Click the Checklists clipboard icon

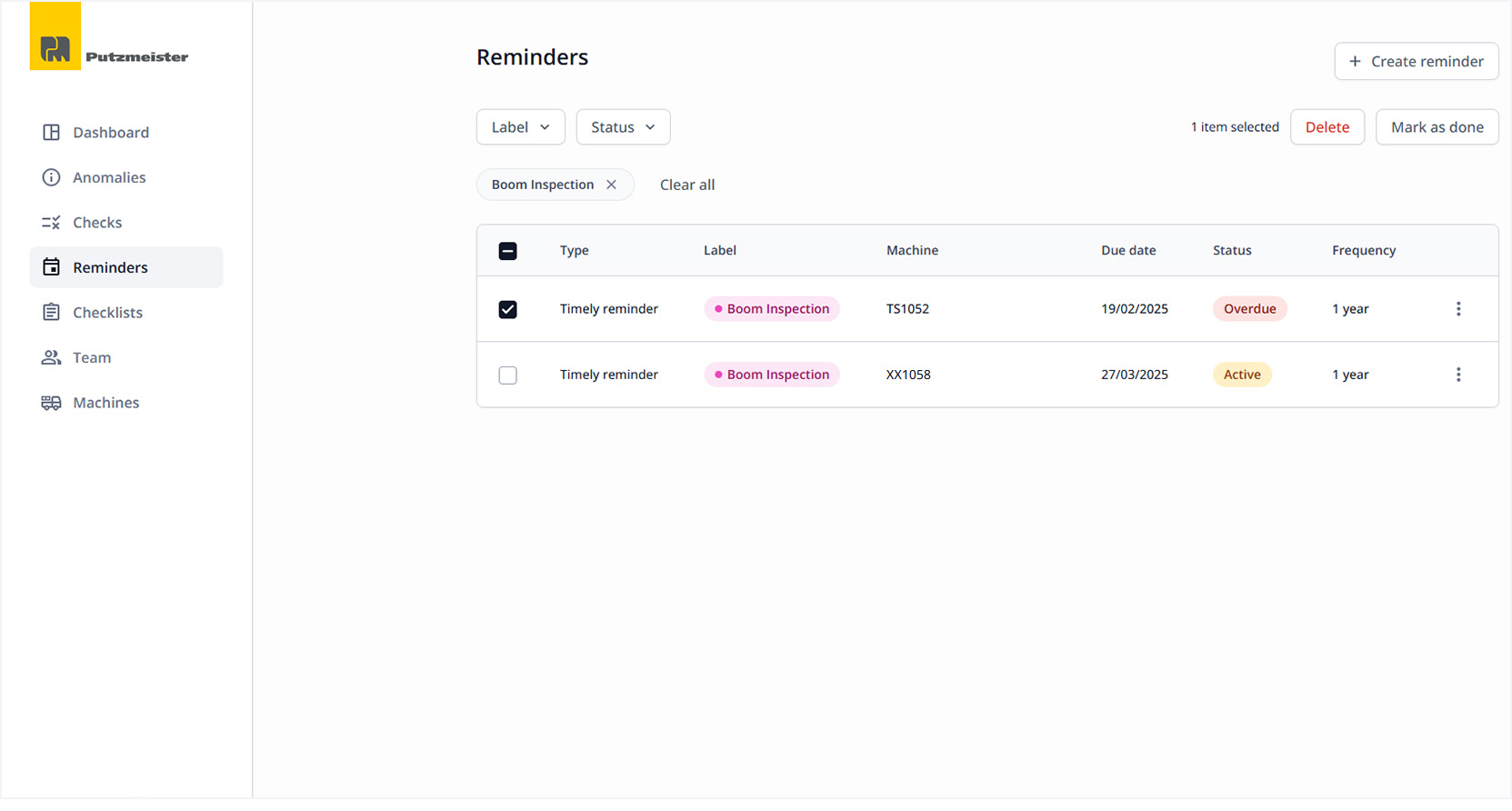click(x=52, y=313)
